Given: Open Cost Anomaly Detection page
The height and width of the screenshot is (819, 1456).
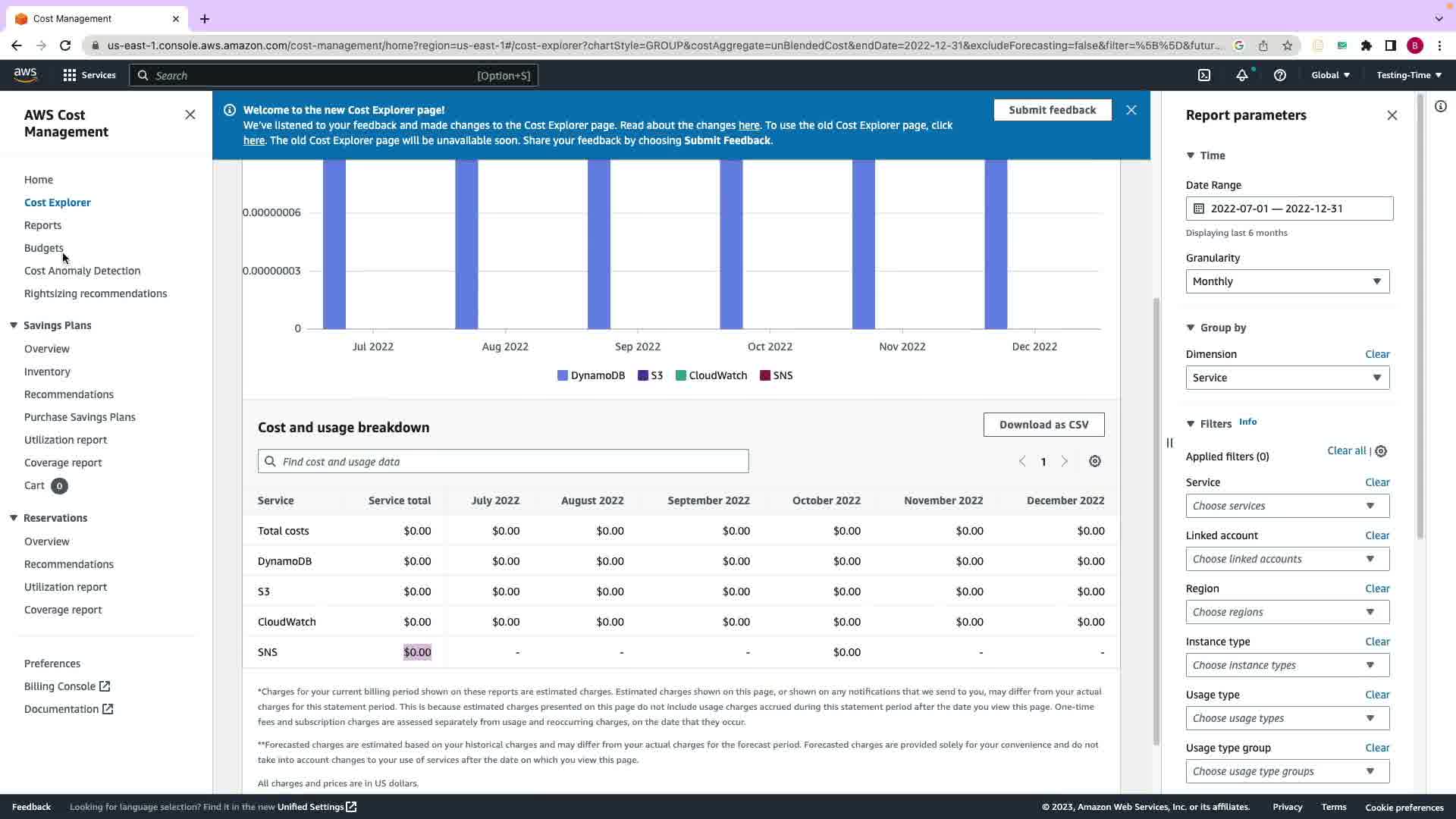Looking at the screenshot, I should point(82,271).
